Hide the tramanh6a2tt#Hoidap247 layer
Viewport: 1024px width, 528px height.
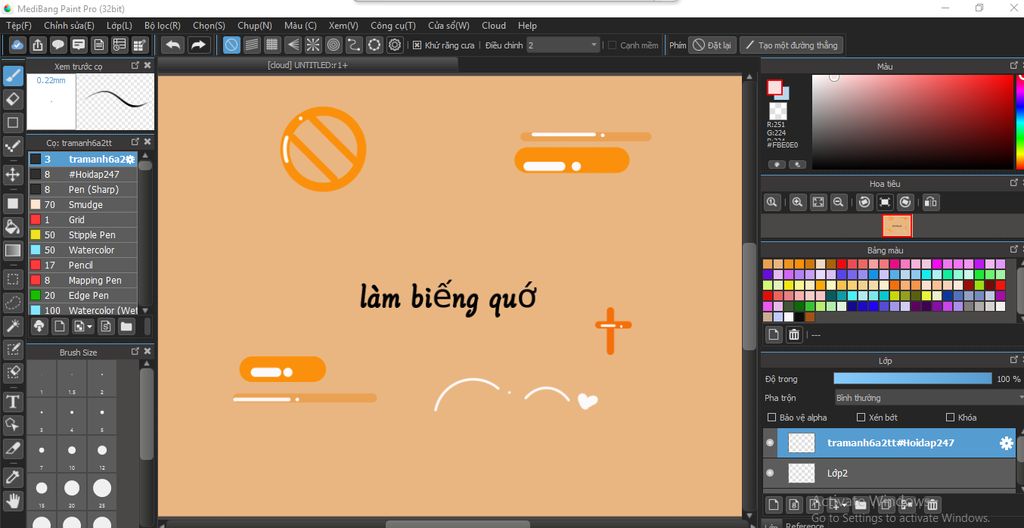(x=770, y=443)
